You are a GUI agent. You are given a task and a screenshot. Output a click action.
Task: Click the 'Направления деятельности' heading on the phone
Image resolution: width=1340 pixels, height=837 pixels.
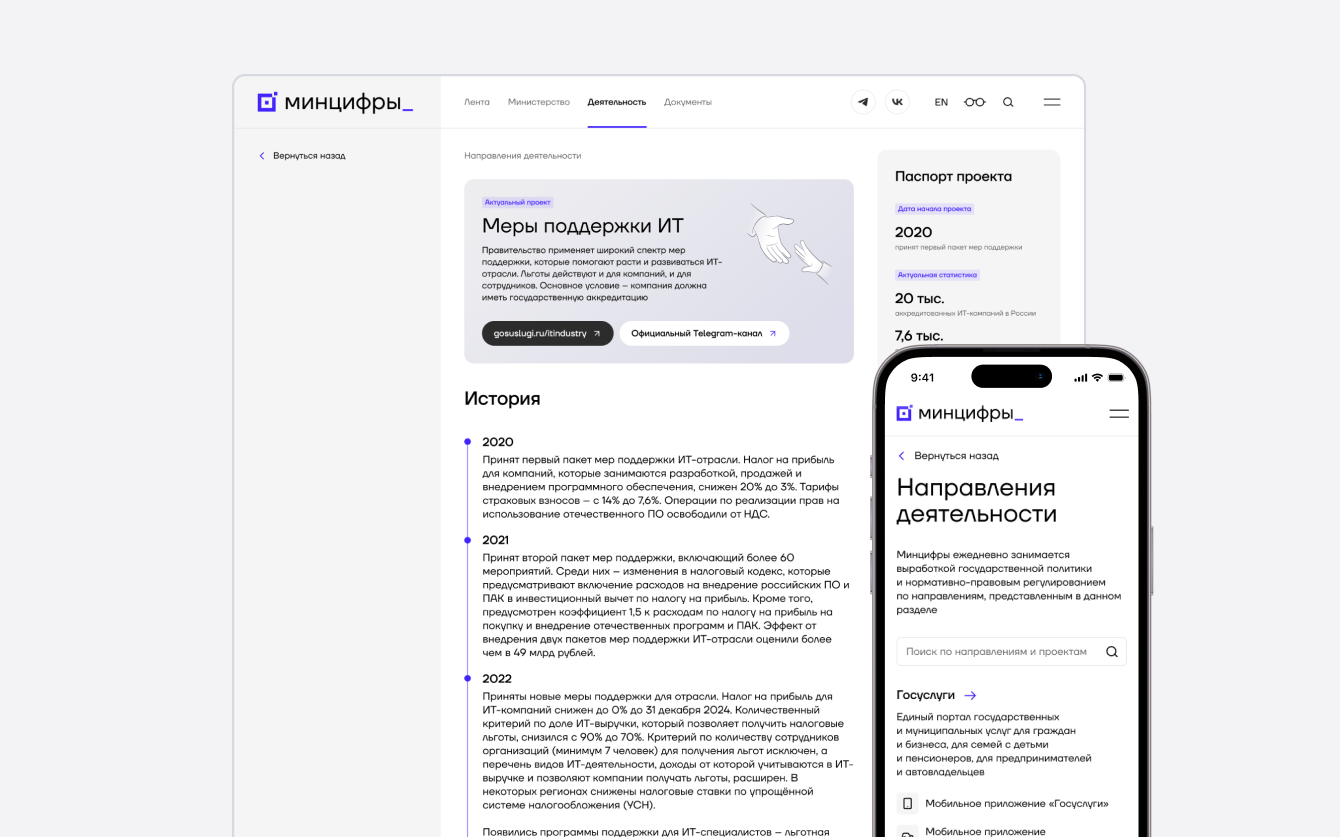(977, 501)
